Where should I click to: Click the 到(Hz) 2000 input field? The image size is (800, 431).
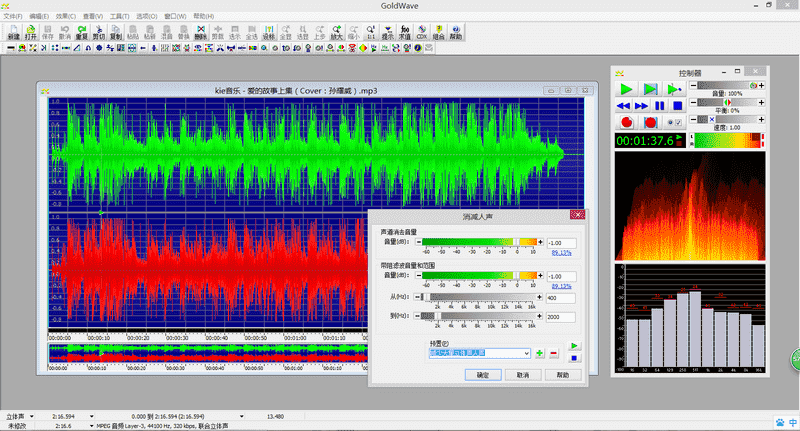(561, 317)
